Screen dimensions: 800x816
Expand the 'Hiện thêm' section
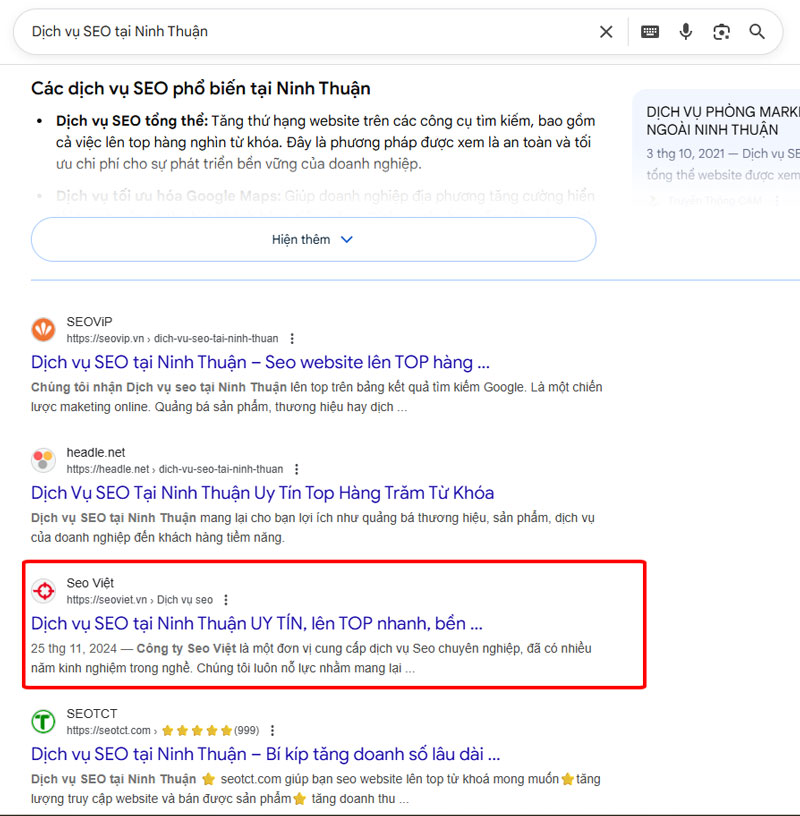tap(313, 239)
